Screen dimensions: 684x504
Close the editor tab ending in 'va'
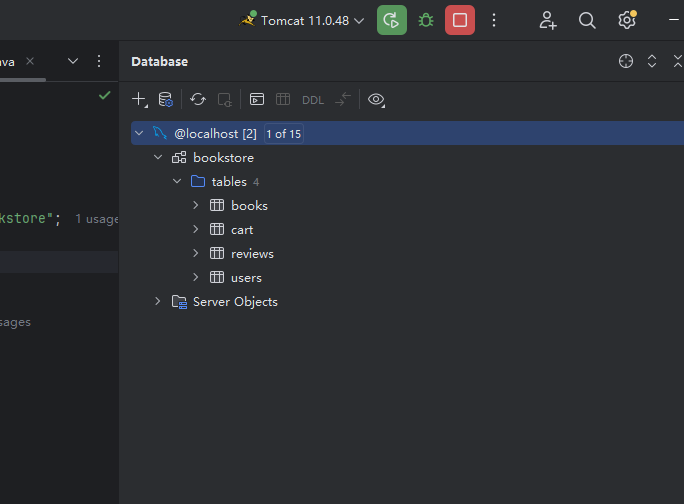coord(30,61)
